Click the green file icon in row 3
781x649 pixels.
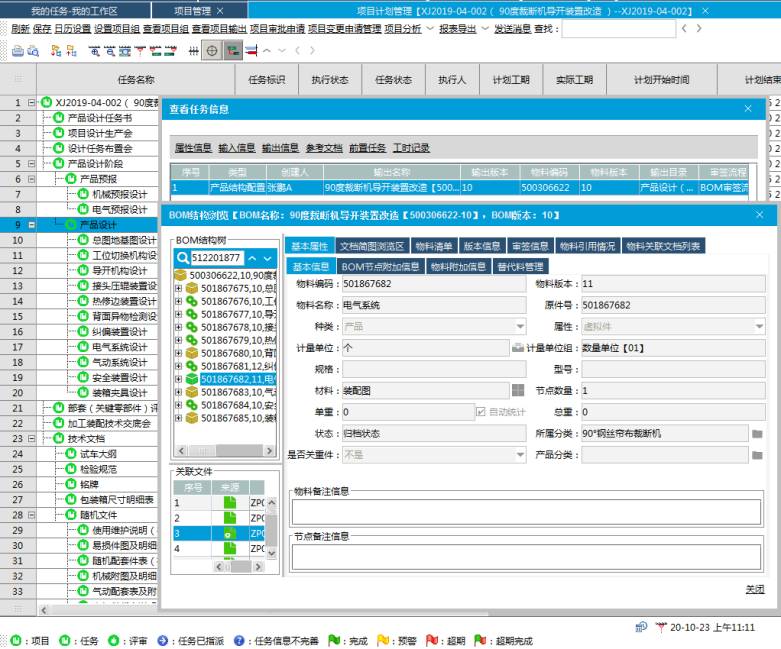coord(230,535)
